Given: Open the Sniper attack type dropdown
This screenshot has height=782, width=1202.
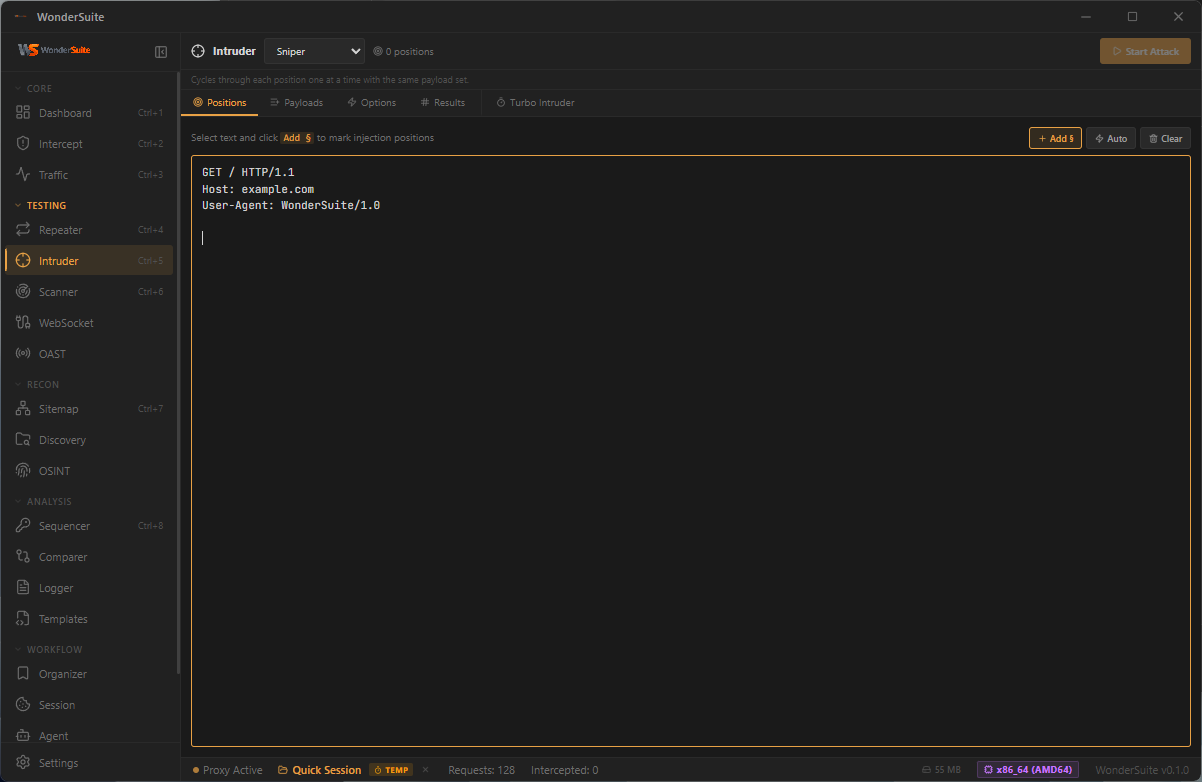Looking at the screenshot, I should pyautogui.click(x=315, y=51).
